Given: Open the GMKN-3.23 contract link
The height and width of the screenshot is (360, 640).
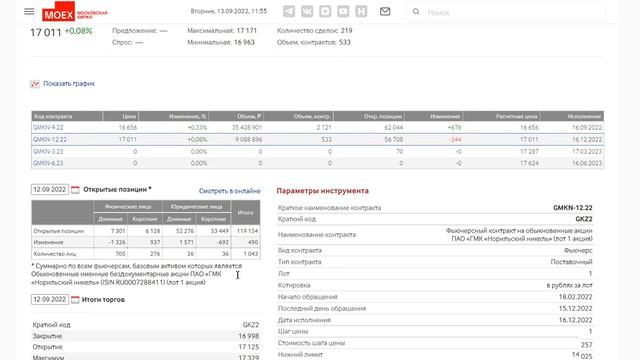Looking at the screenshot, I should point(48,151).
